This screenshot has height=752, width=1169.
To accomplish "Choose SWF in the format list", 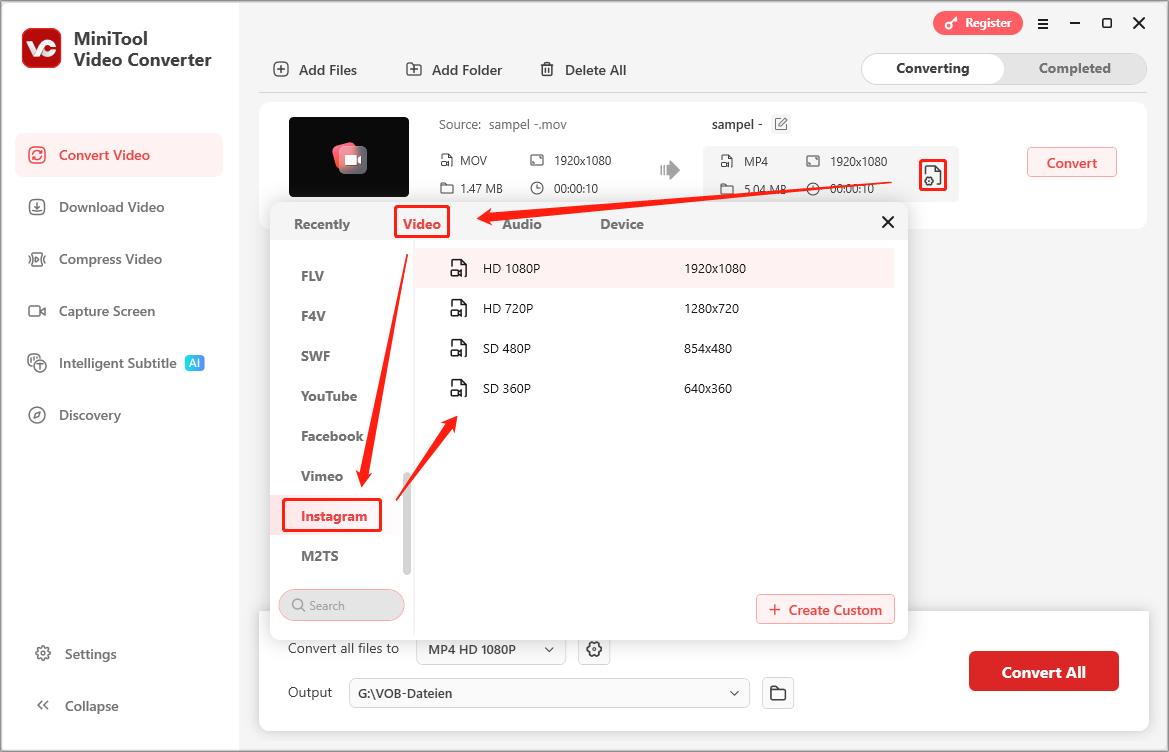I will tap(315, 356).
